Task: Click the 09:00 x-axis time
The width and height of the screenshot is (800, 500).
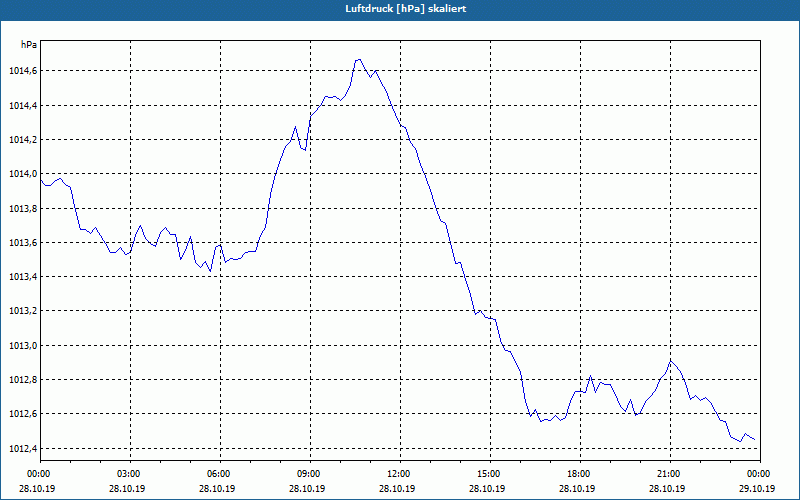Action: coord(307,474)
